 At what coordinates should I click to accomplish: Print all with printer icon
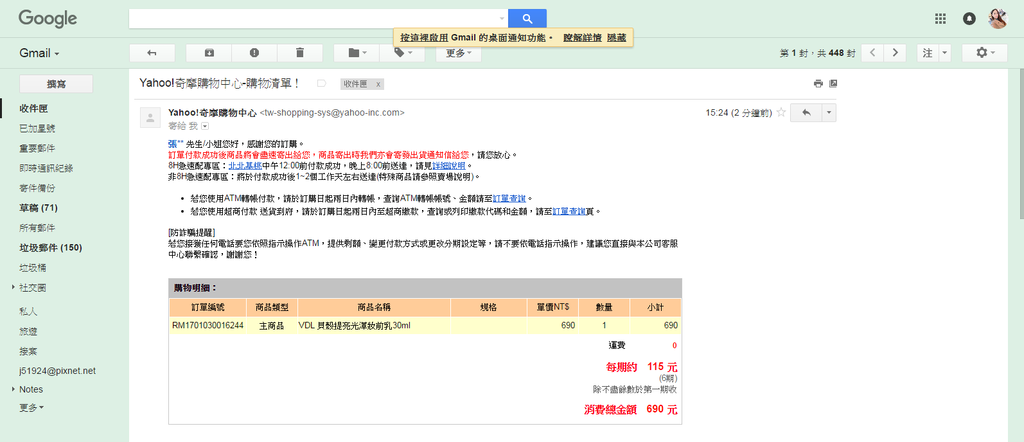click(x=818, y=84)
